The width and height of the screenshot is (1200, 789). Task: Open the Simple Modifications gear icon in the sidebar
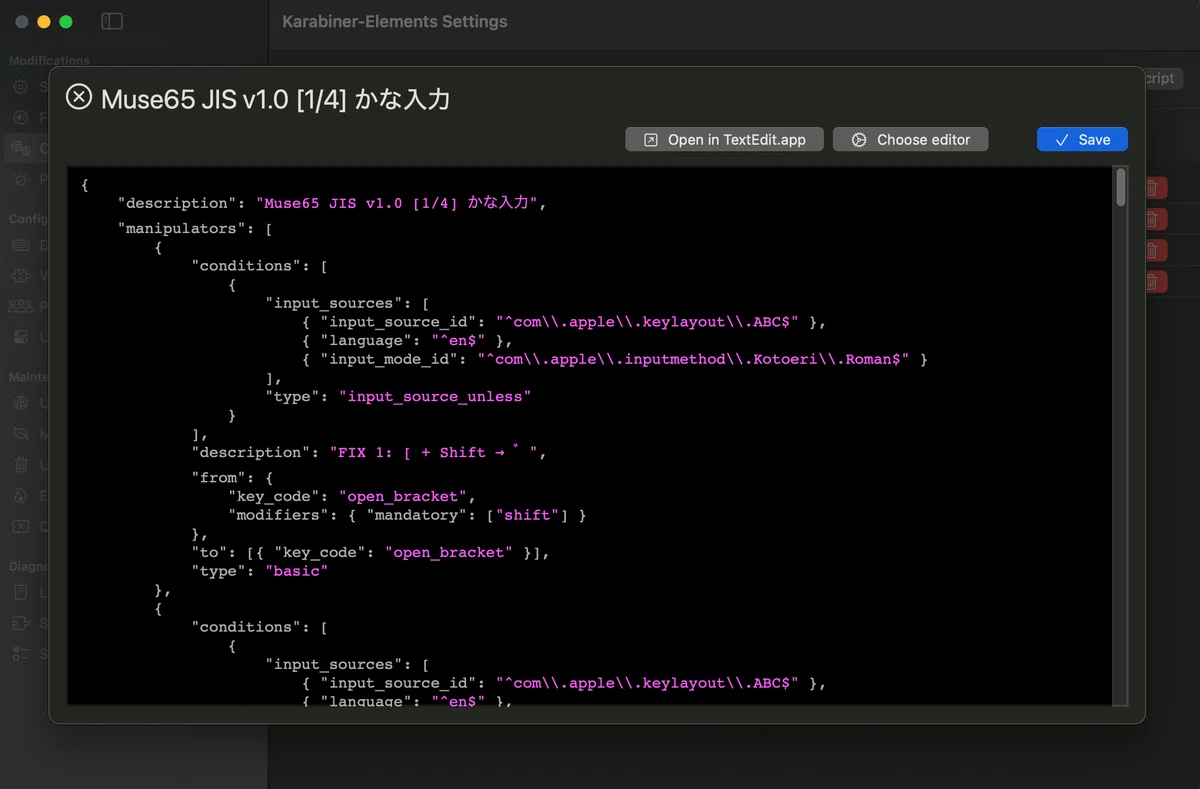(21, 87)
